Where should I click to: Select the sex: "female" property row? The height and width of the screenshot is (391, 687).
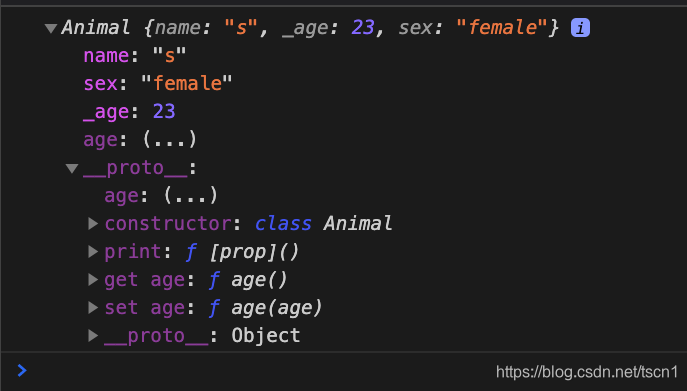pos(157,83)
